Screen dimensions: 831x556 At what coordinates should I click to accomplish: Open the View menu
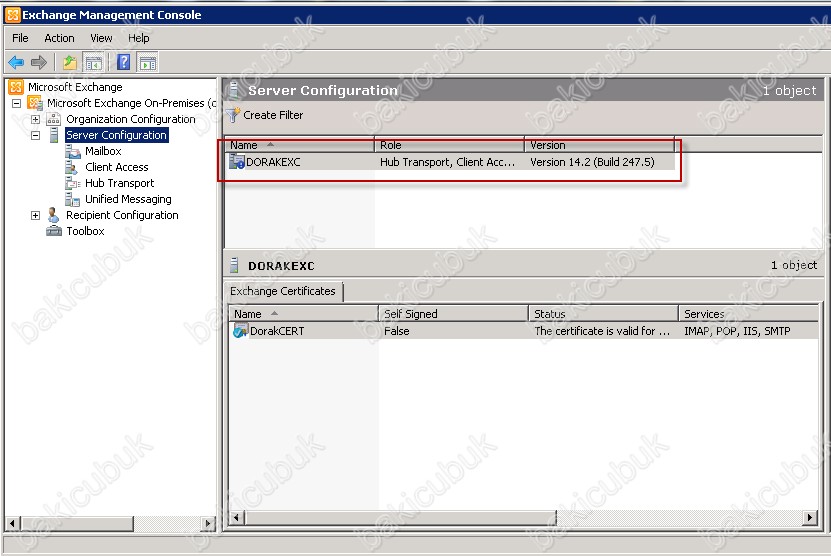(x=101, y=38)
